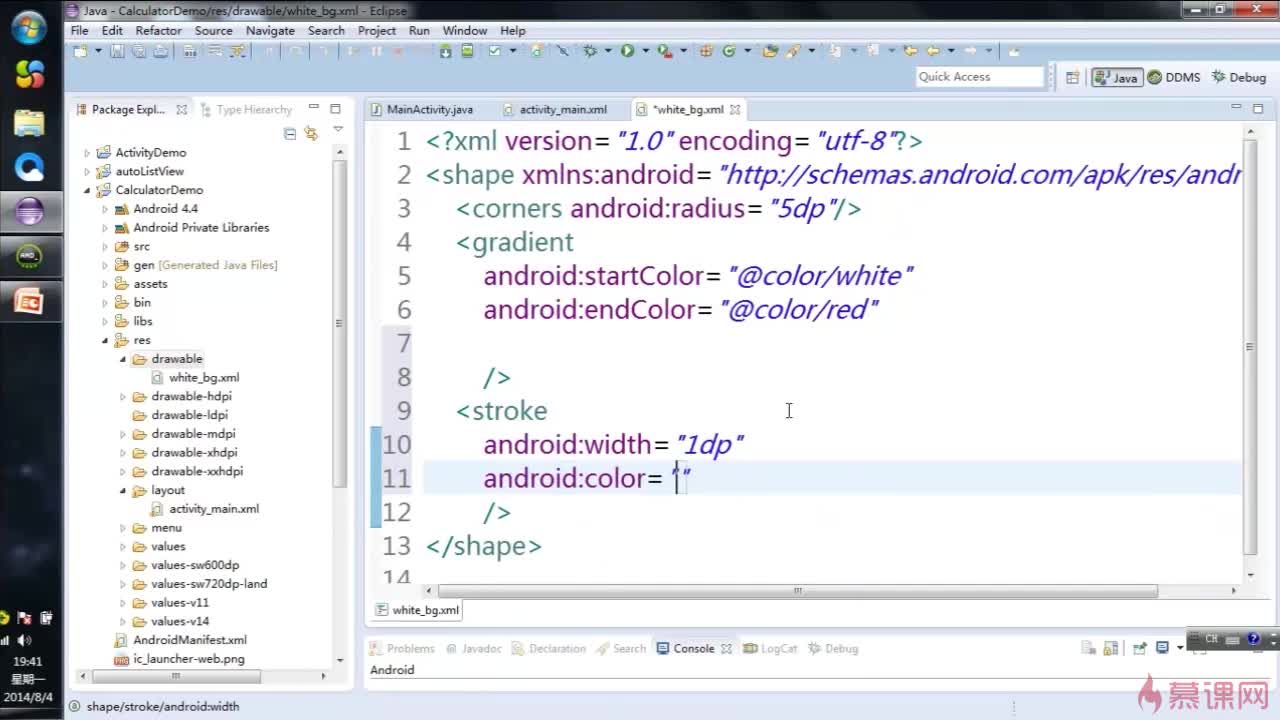Click the Save toolbar icon
Screen dimensions: 1280x720
(117, 51)
